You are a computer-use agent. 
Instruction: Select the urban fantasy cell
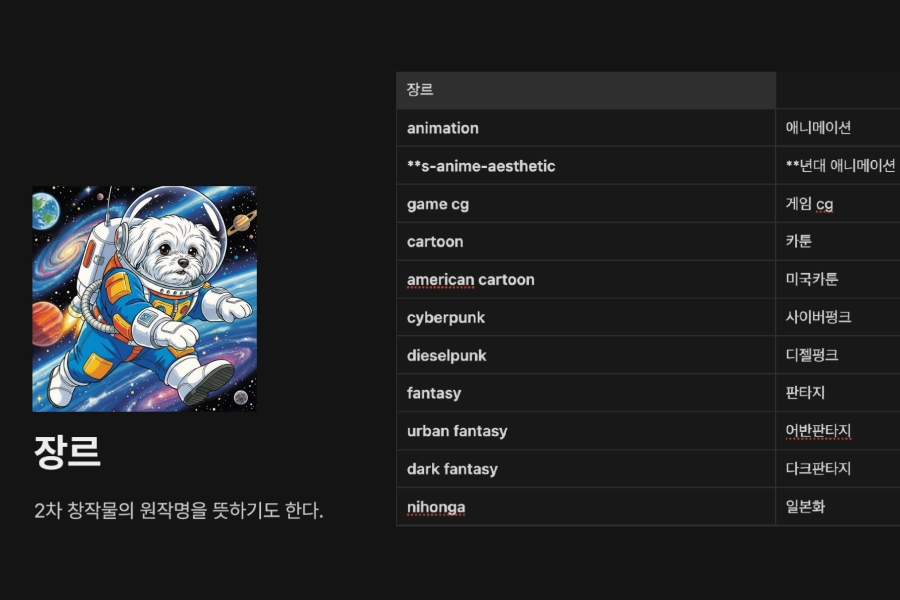pos(586,431)
